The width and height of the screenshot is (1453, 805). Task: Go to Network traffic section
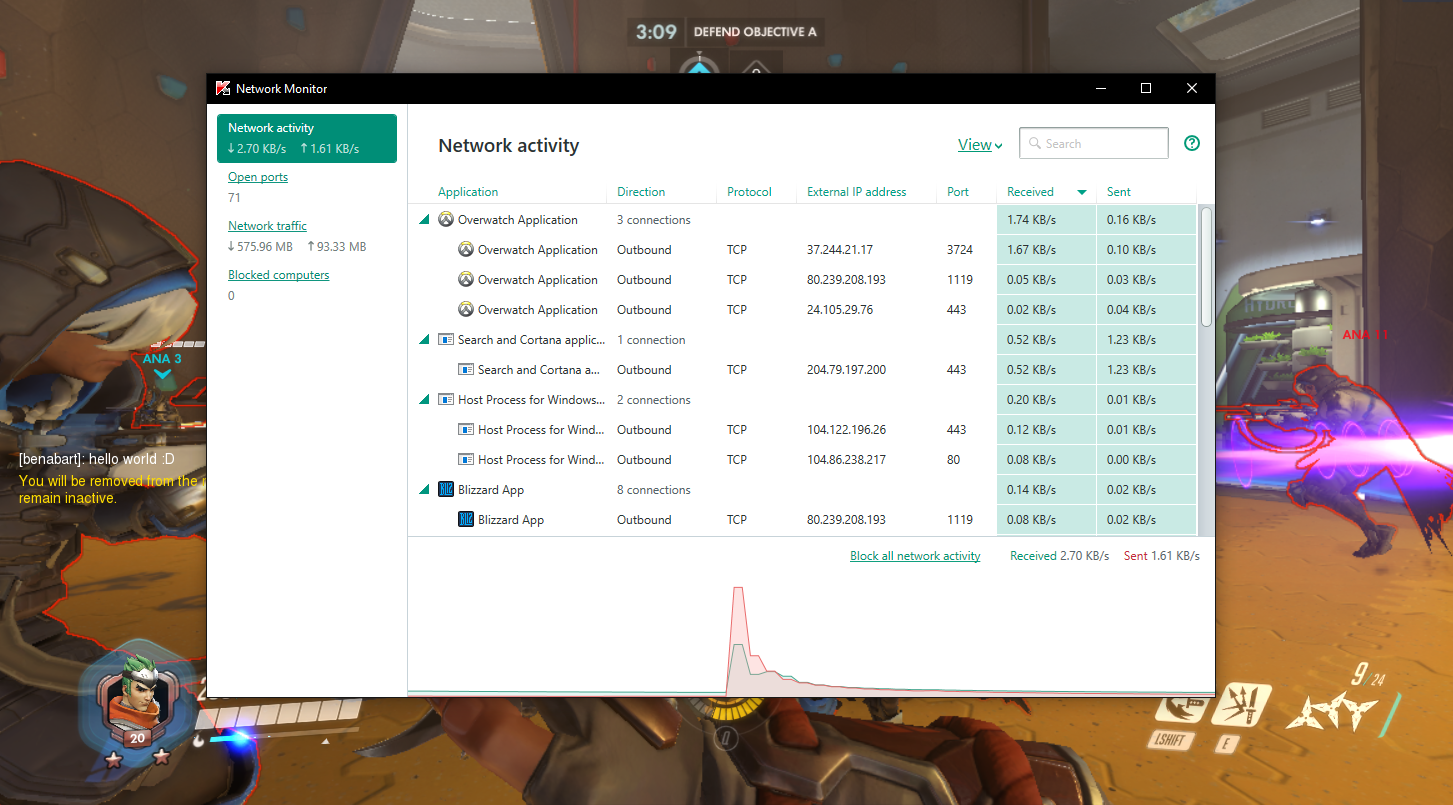pos(267,226)
